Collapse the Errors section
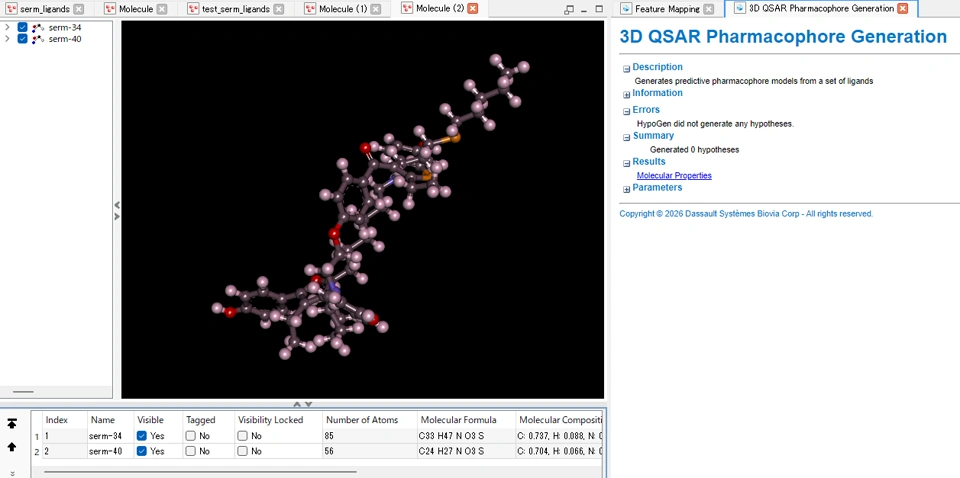The height and width of the screenshot is (478, 960). [626, 111]
